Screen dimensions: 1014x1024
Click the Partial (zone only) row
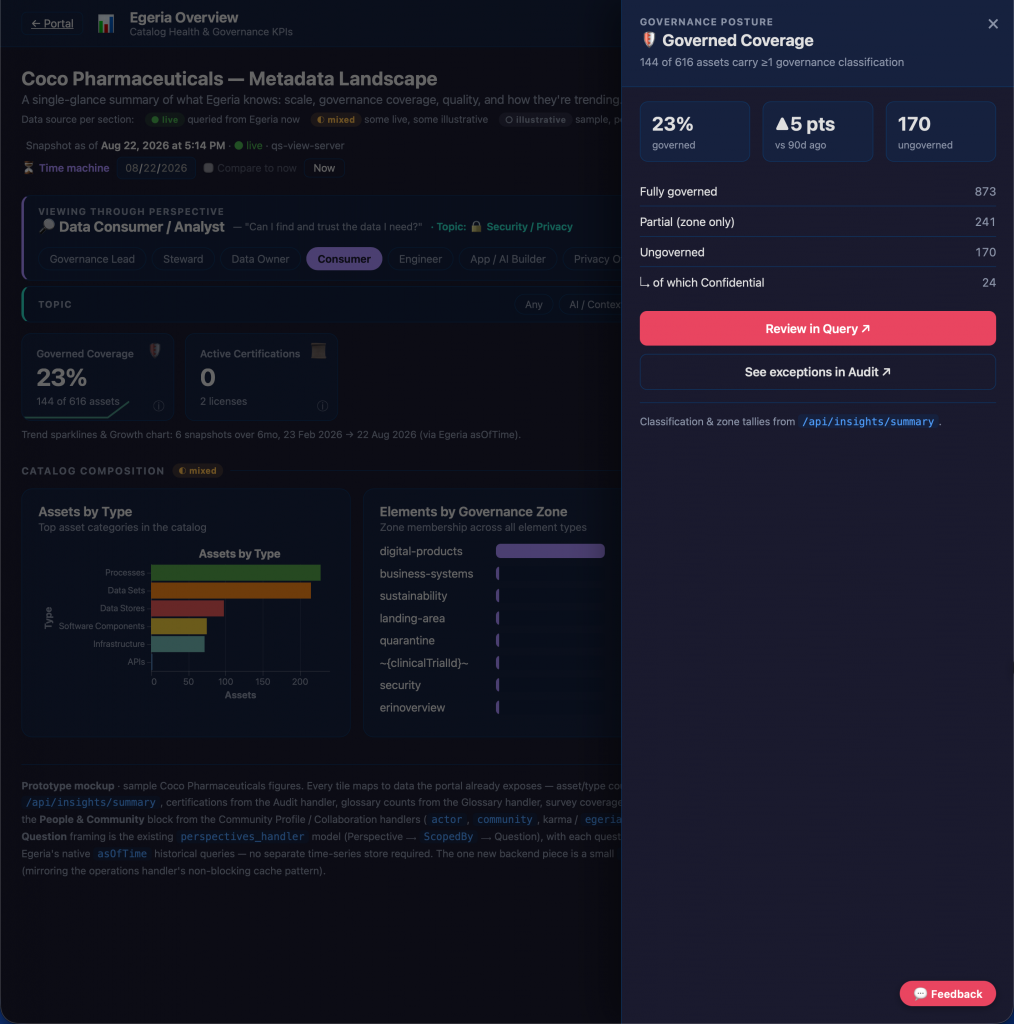817,222
